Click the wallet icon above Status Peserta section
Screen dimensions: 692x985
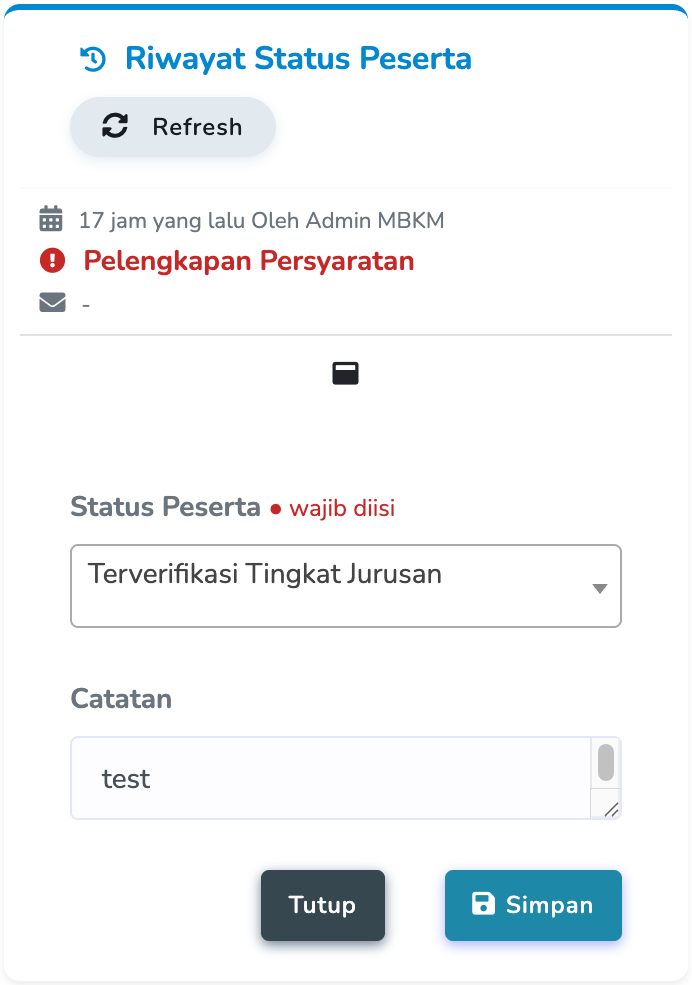pos(345,371)
